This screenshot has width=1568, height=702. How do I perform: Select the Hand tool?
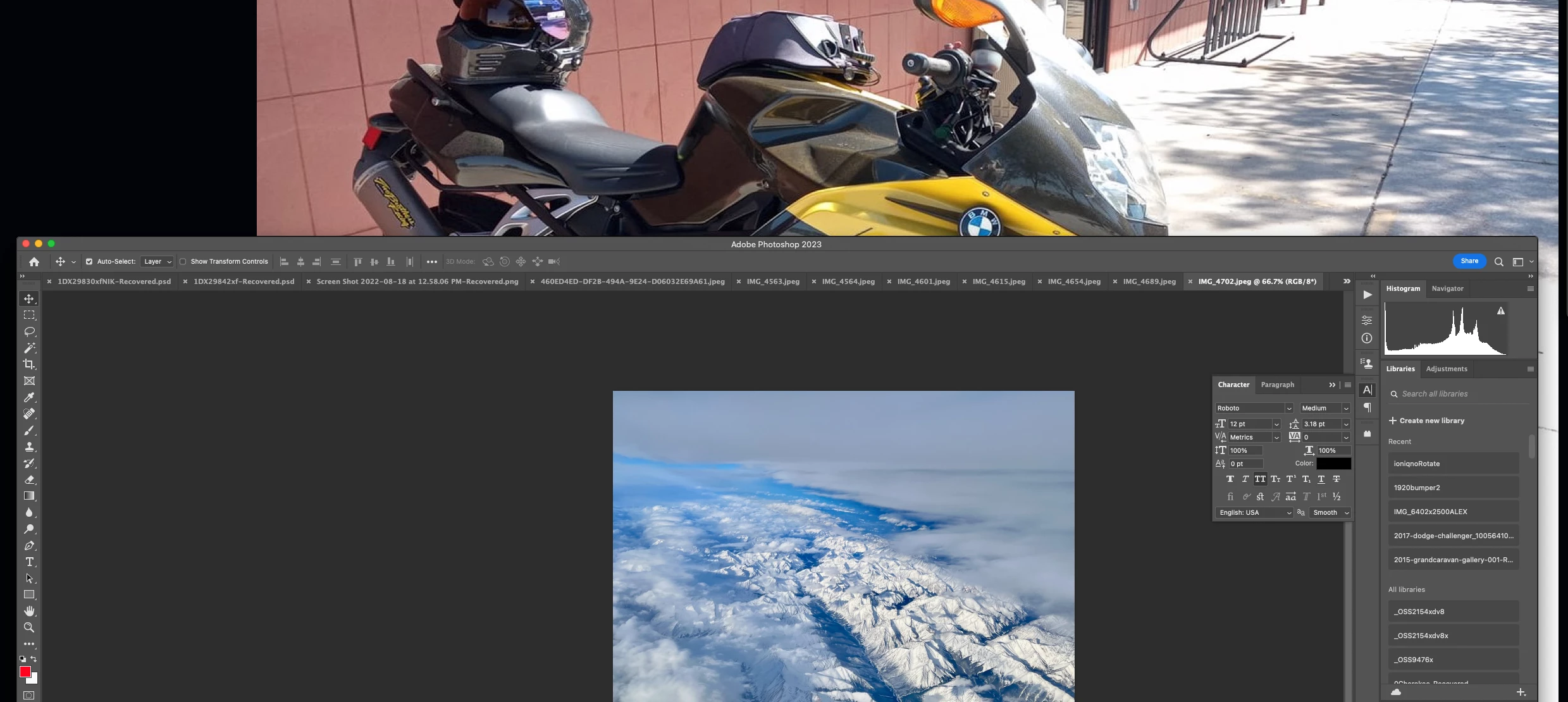(x=29, y=611)
